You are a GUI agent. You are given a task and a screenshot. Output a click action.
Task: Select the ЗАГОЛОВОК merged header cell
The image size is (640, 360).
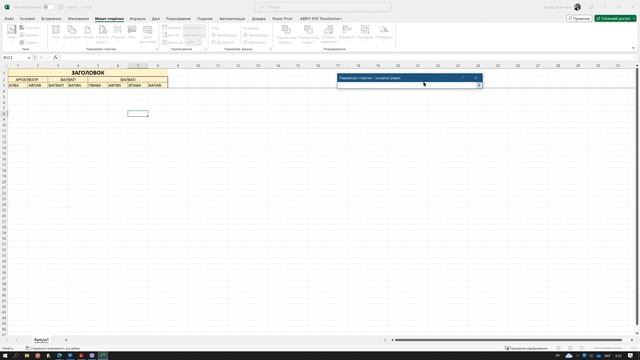click(x=88, y=73)
